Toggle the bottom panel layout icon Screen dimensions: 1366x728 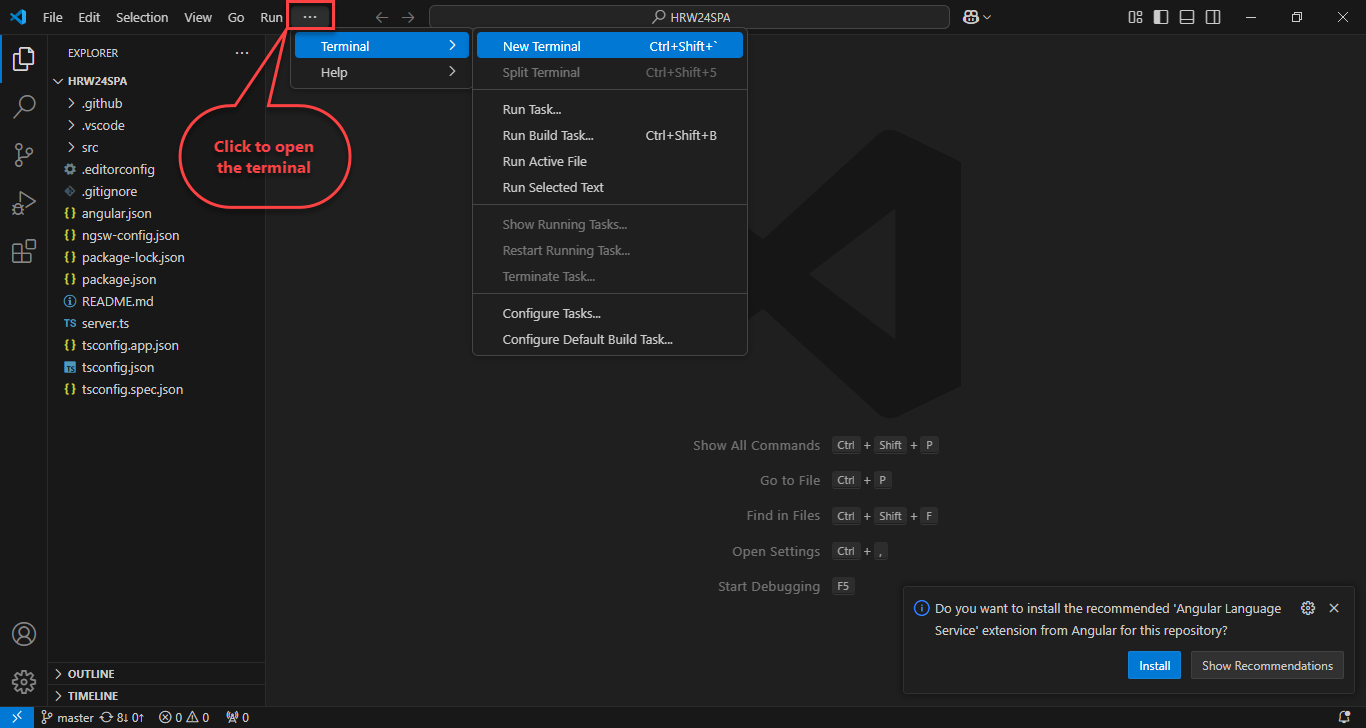click(x=1187, y=17)
